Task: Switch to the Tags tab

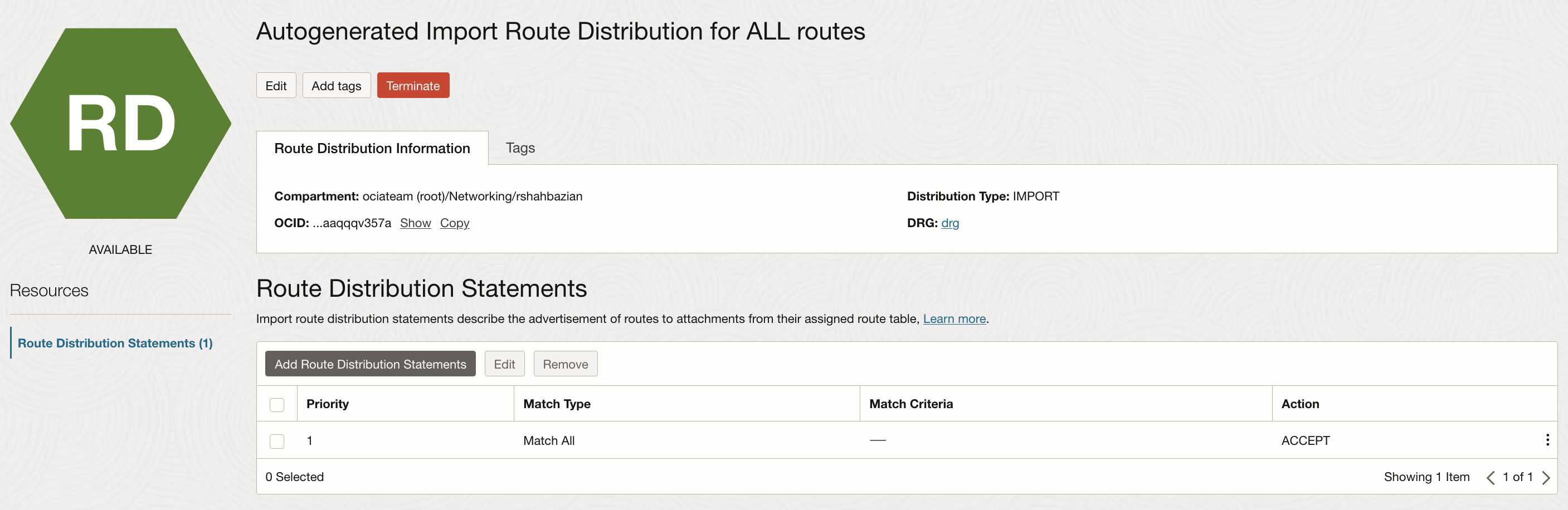Action: pyautogui.click(x=519, y=147)
